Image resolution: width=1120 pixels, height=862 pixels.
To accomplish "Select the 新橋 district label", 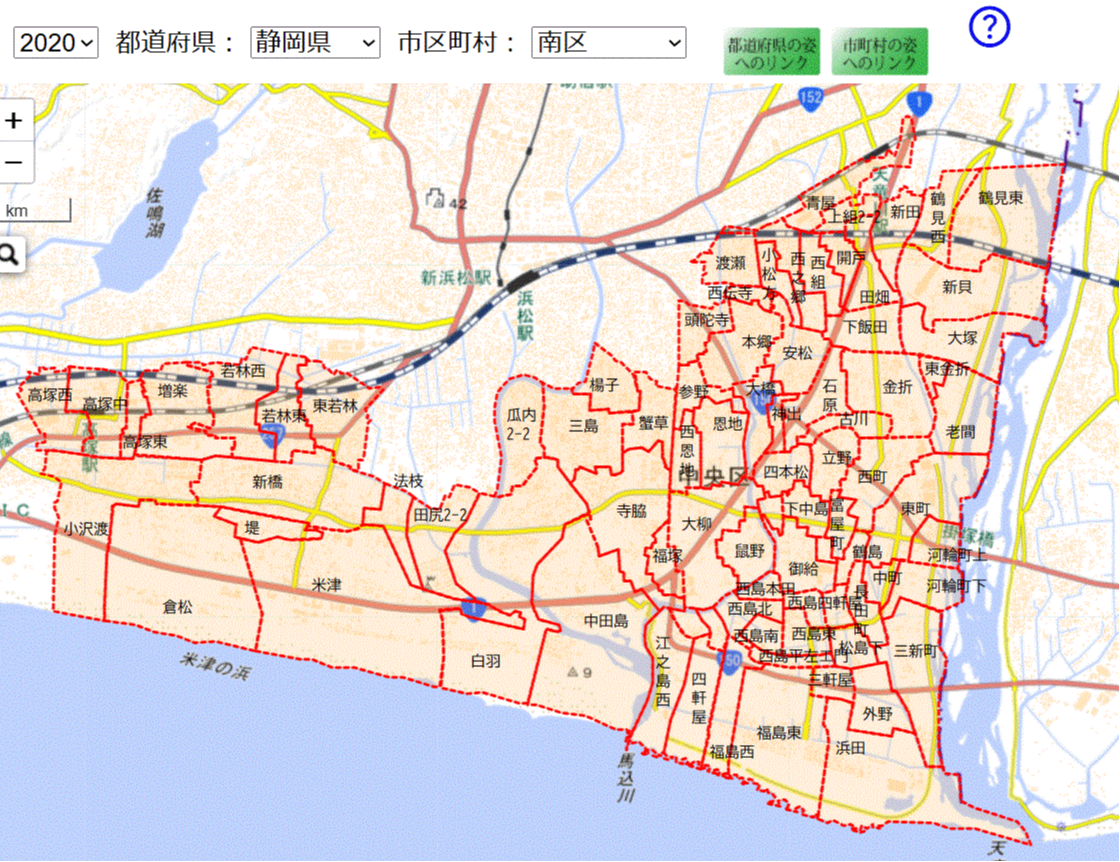I will click(x=268, y=482).
